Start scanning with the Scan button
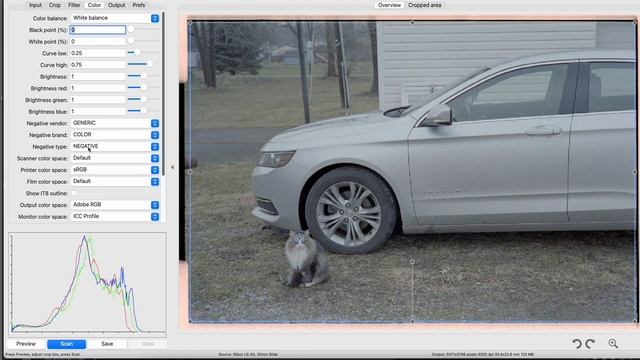Image resolution: width=640 pixels, height=360 pixels. pos(67,344)
